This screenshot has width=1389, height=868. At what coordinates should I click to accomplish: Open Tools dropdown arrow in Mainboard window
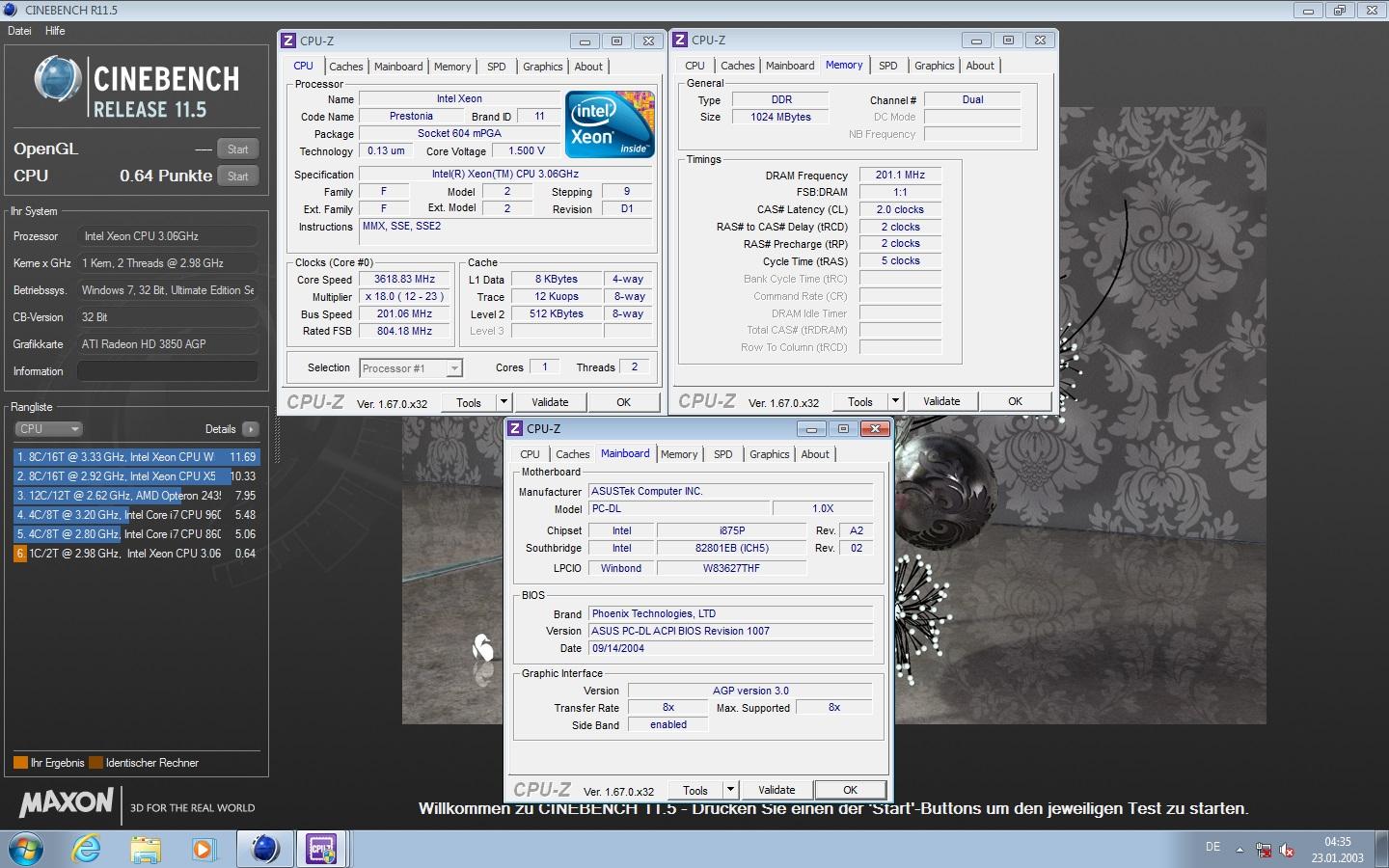730,790
